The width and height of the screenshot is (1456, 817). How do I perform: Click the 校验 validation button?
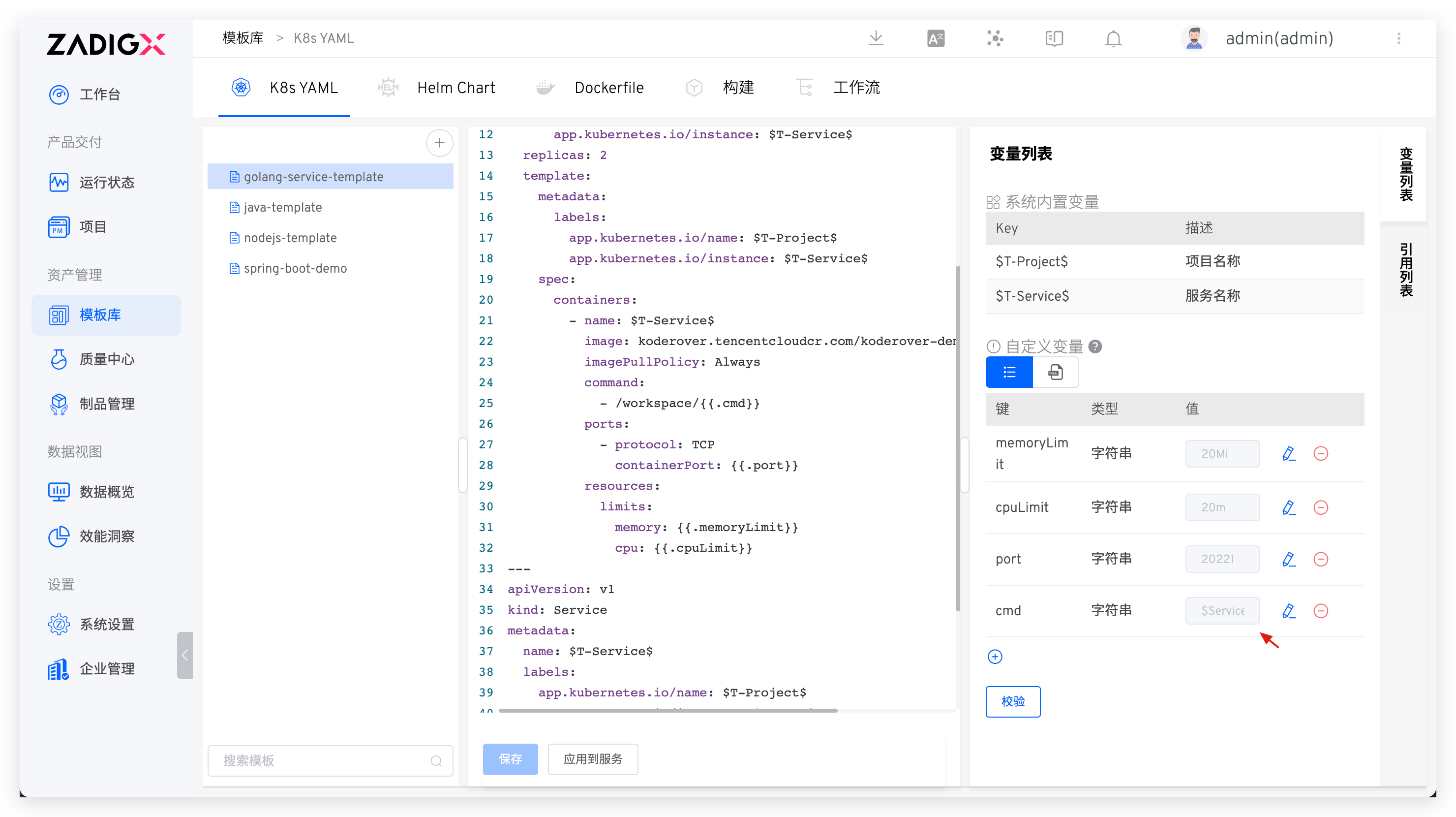coord(1013,701)
